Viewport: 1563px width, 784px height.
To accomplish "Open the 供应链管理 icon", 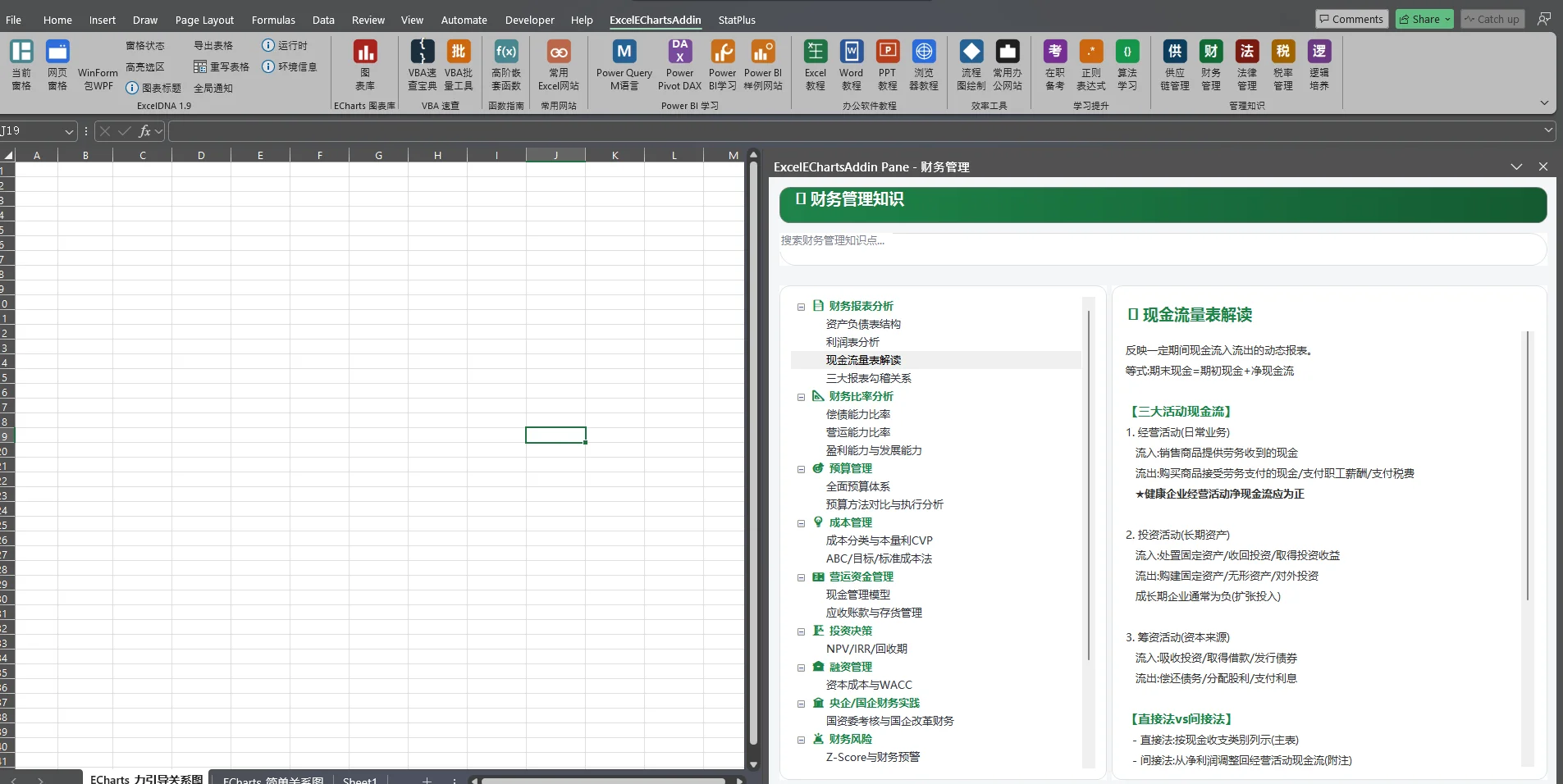I will [1175, 65].
